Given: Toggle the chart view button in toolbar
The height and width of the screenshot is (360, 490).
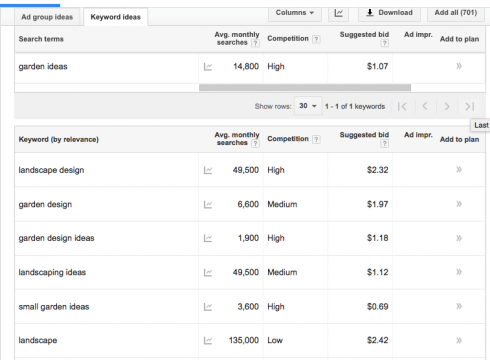Looking at the screenshot, I should (x=338, y=13).
